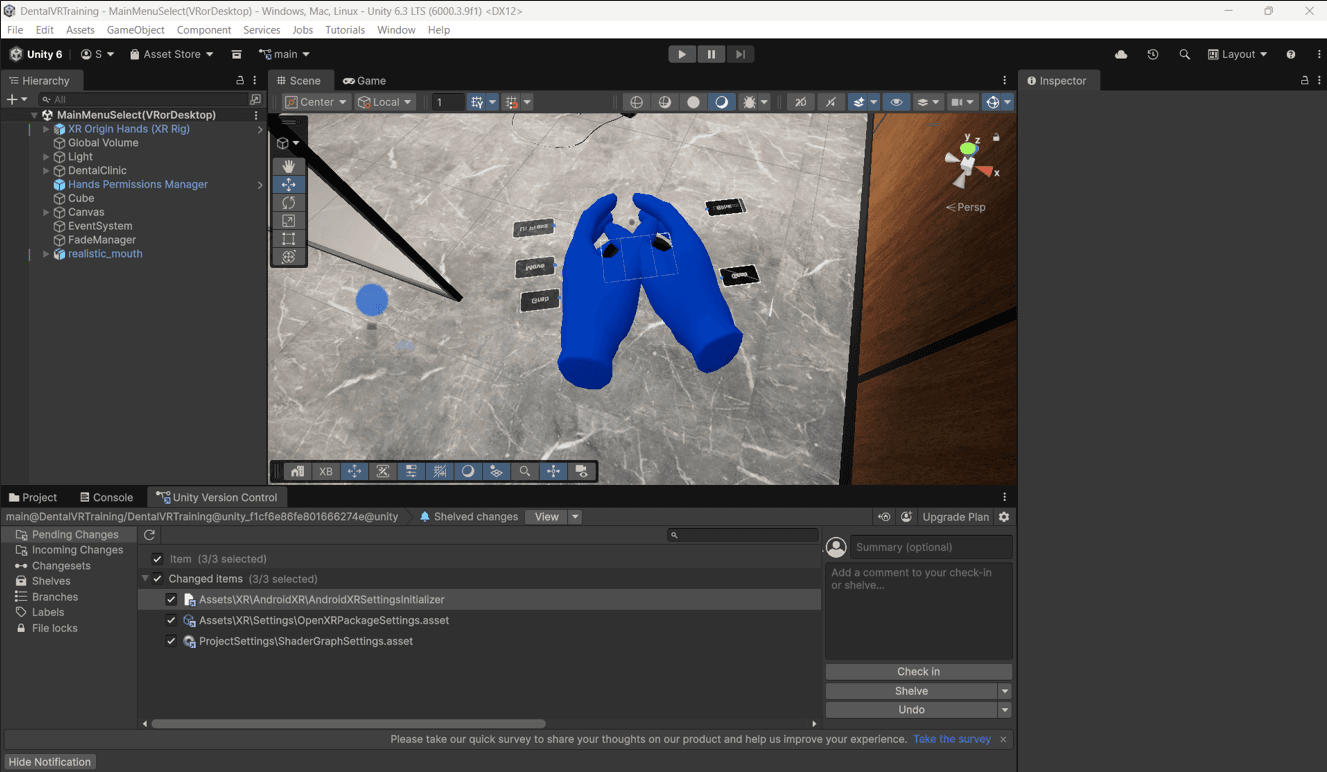Open the global Search magnifier

[x=1184, y=54]
